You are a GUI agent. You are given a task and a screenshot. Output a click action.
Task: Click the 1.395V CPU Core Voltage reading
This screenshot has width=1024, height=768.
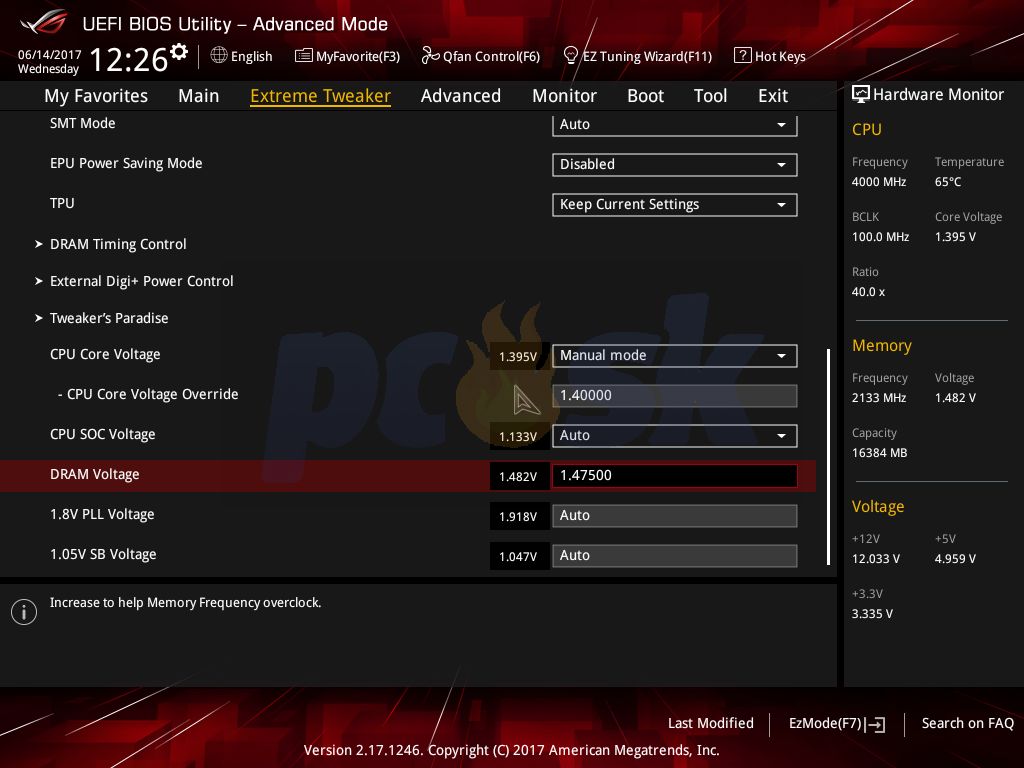click(518, 357)
